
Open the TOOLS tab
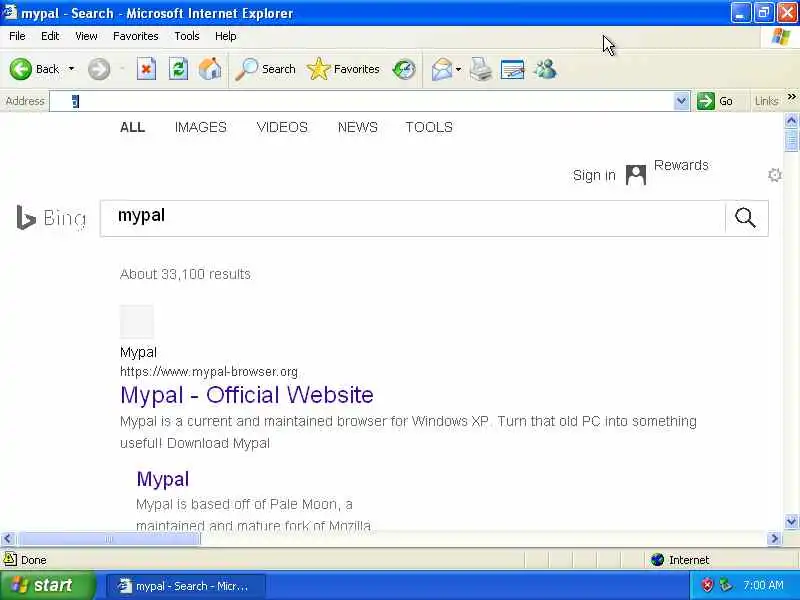(429, 127)
